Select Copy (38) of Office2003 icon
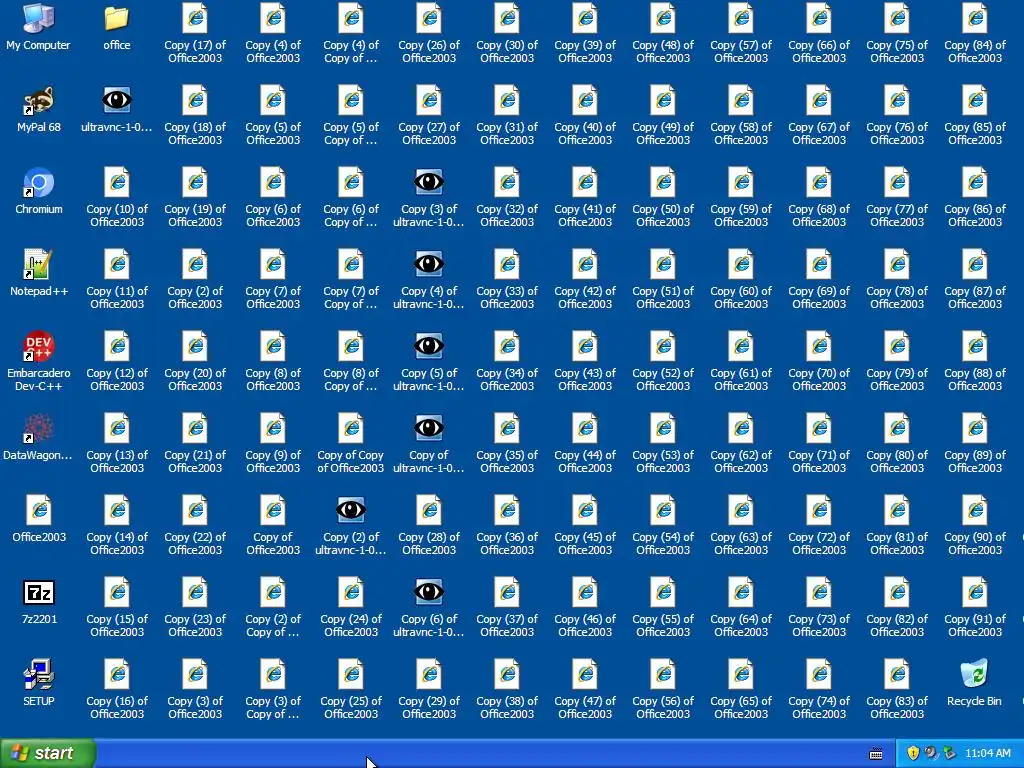This screenshot has width=1024, height=768. click(507, 675)
